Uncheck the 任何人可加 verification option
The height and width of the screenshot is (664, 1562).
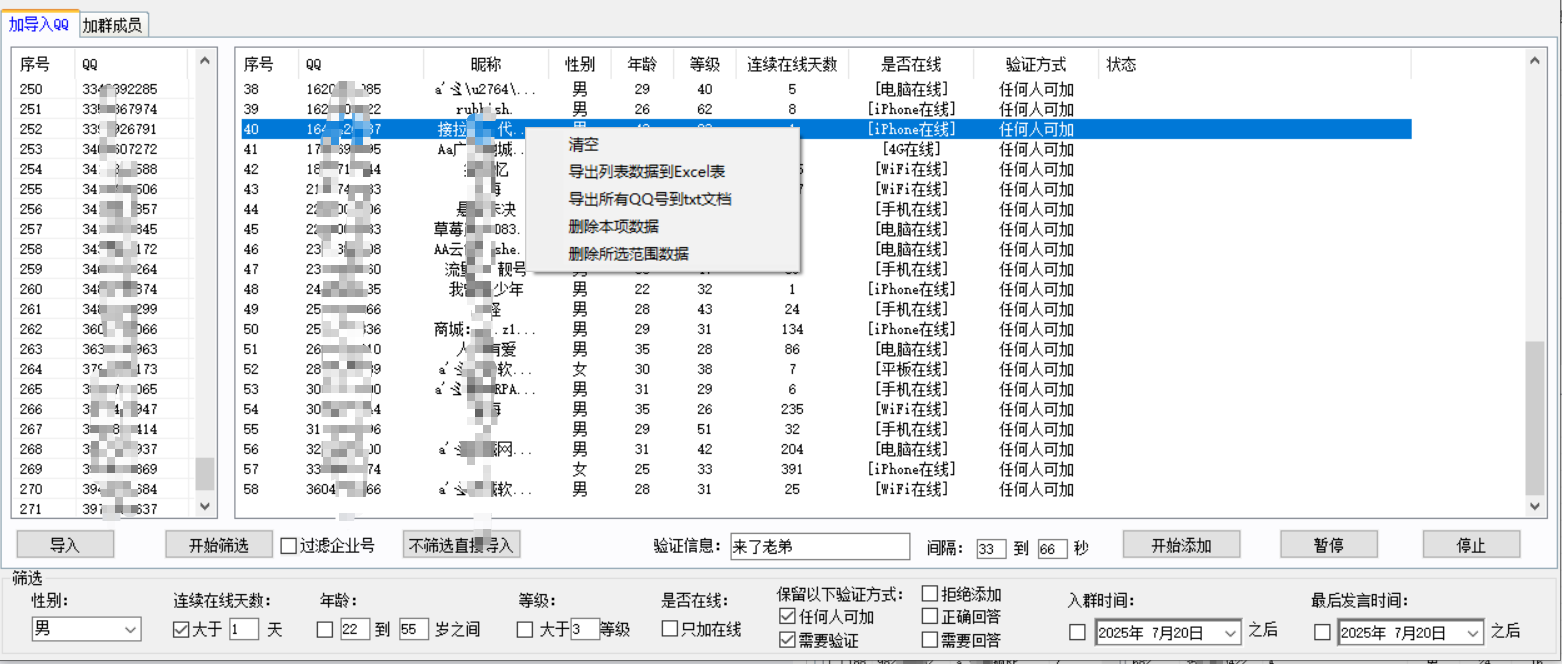coord(786,617)
